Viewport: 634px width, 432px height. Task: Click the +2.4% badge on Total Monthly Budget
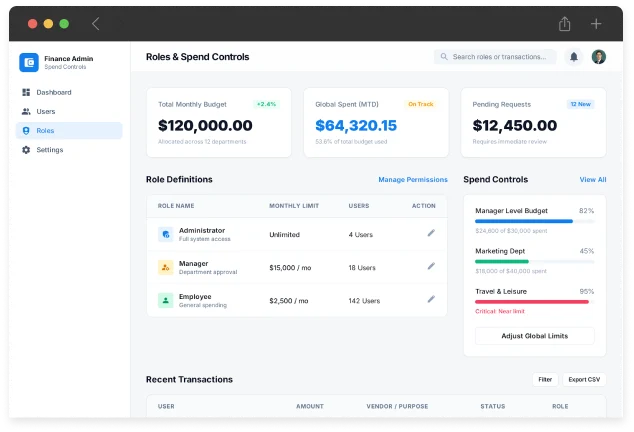click(266, 104)
